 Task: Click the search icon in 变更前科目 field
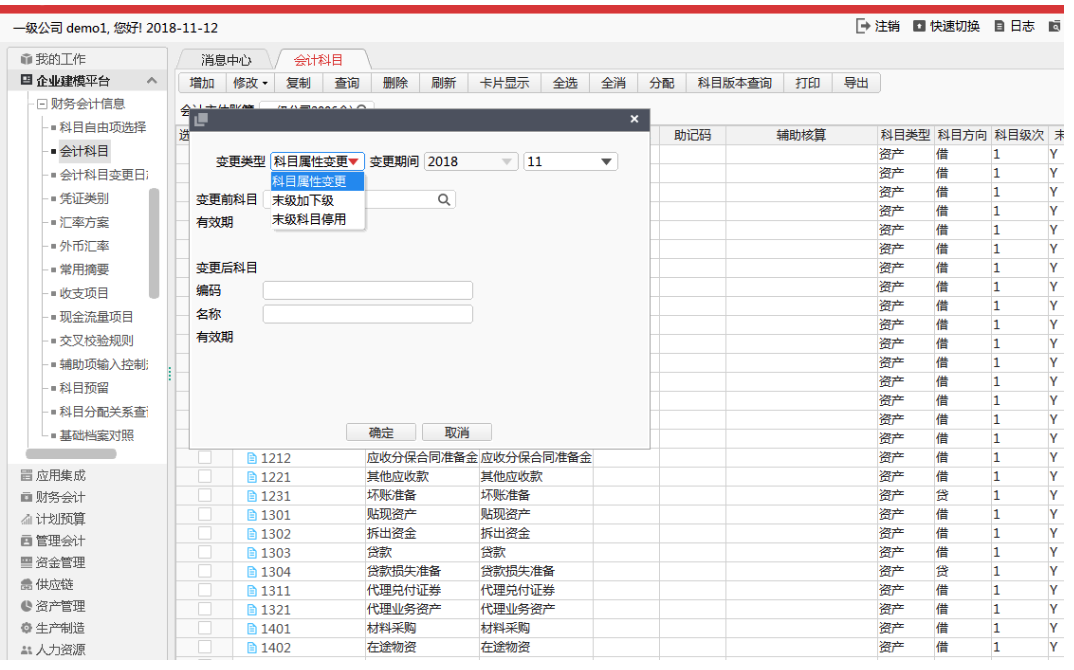pyautogui.click(x=444, y=199)
